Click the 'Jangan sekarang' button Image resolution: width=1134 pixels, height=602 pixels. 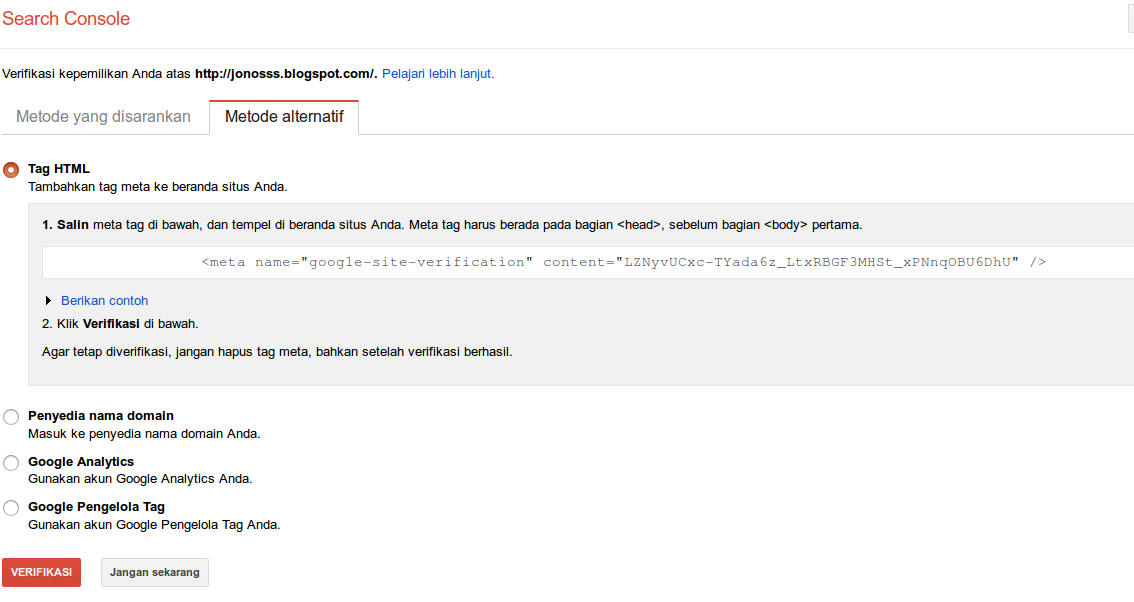click(154, 573)
